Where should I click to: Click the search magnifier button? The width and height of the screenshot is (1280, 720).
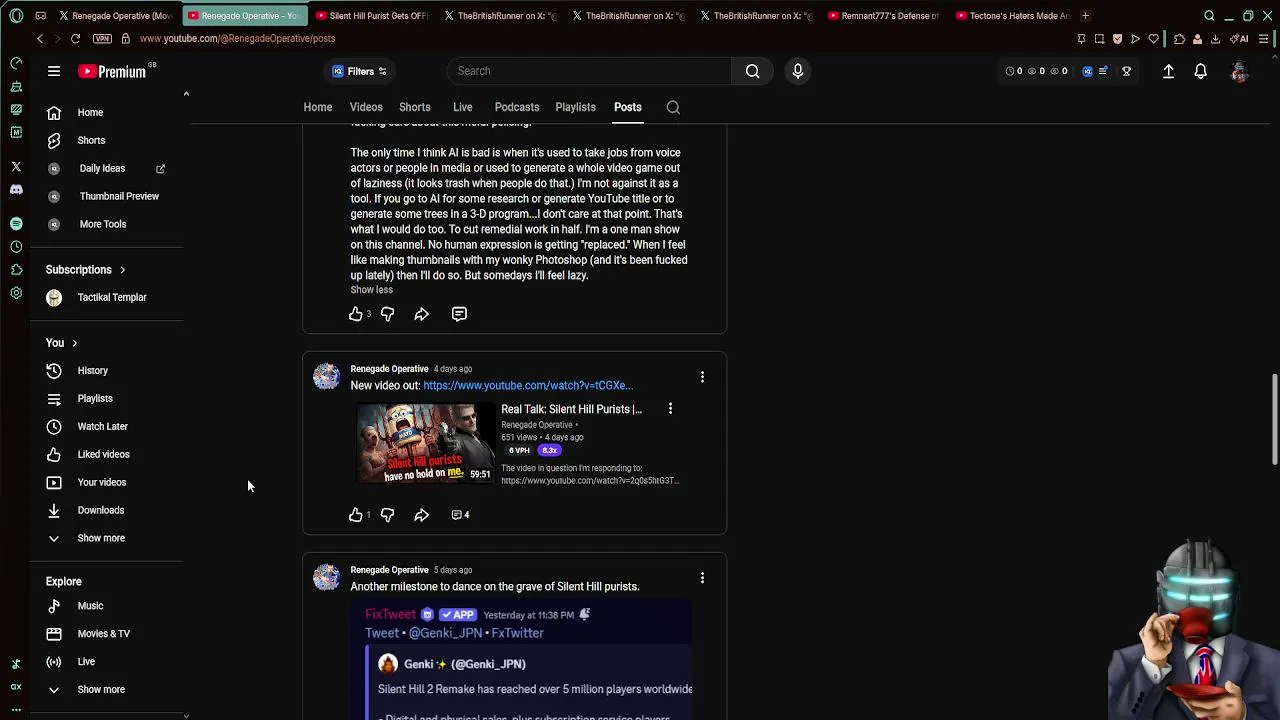(752, 71)
